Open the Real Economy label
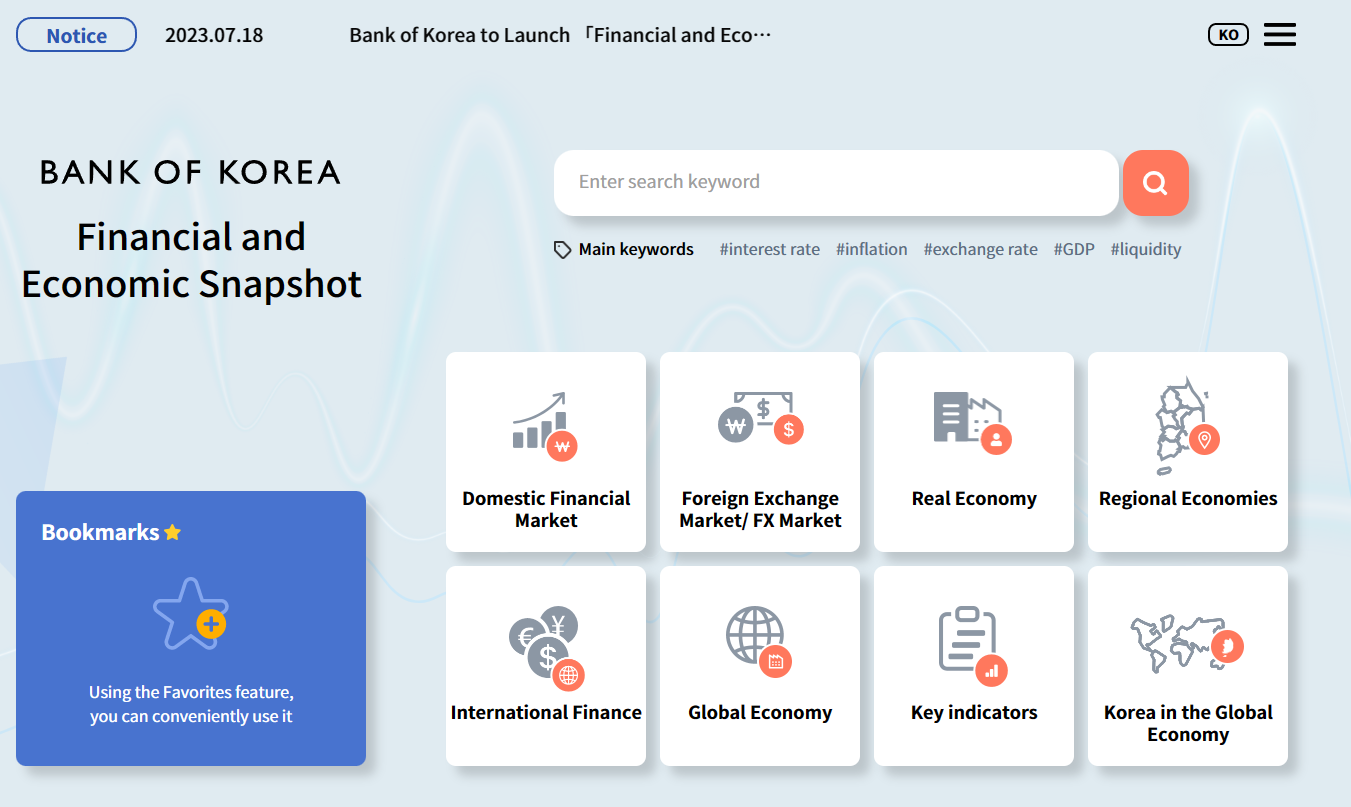The width and height of the screenshot is (1351, 807). 974,498
